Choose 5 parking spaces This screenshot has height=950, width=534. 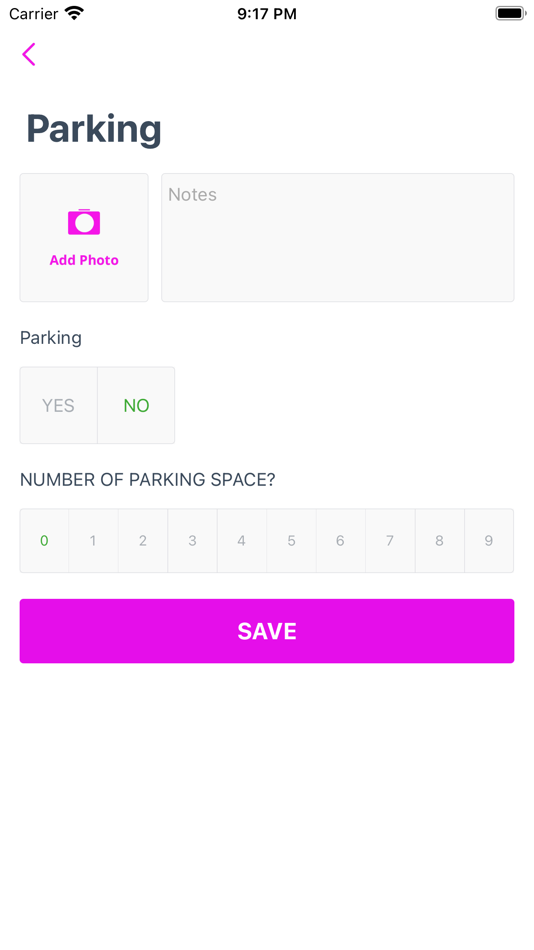click(x=292, y=540)
